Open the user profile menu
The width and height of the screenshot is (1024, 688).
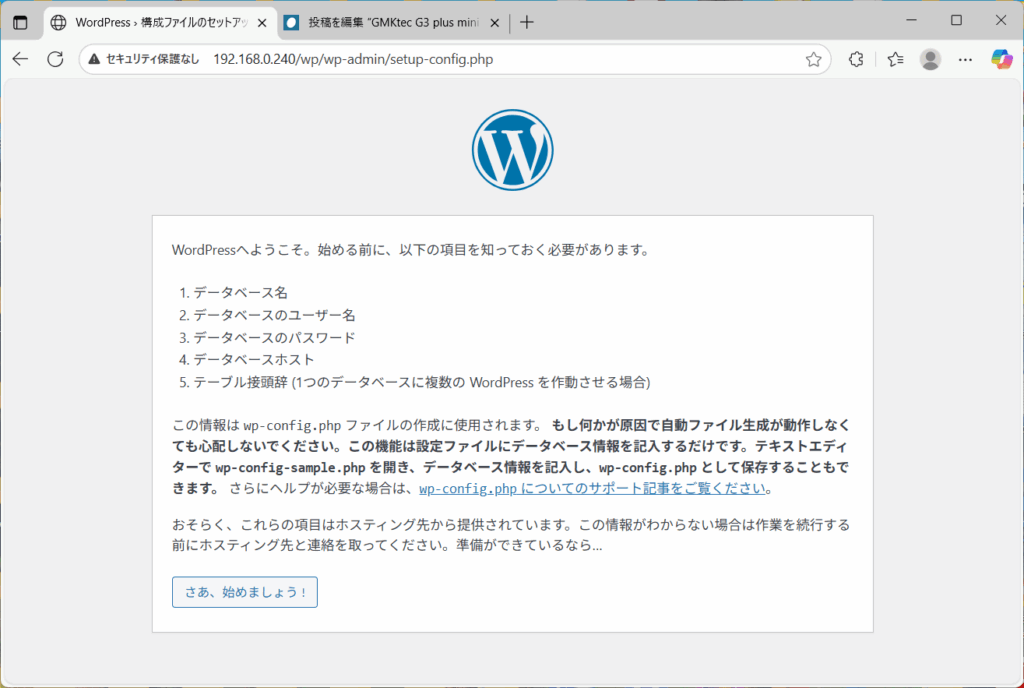tap(930, 59)
